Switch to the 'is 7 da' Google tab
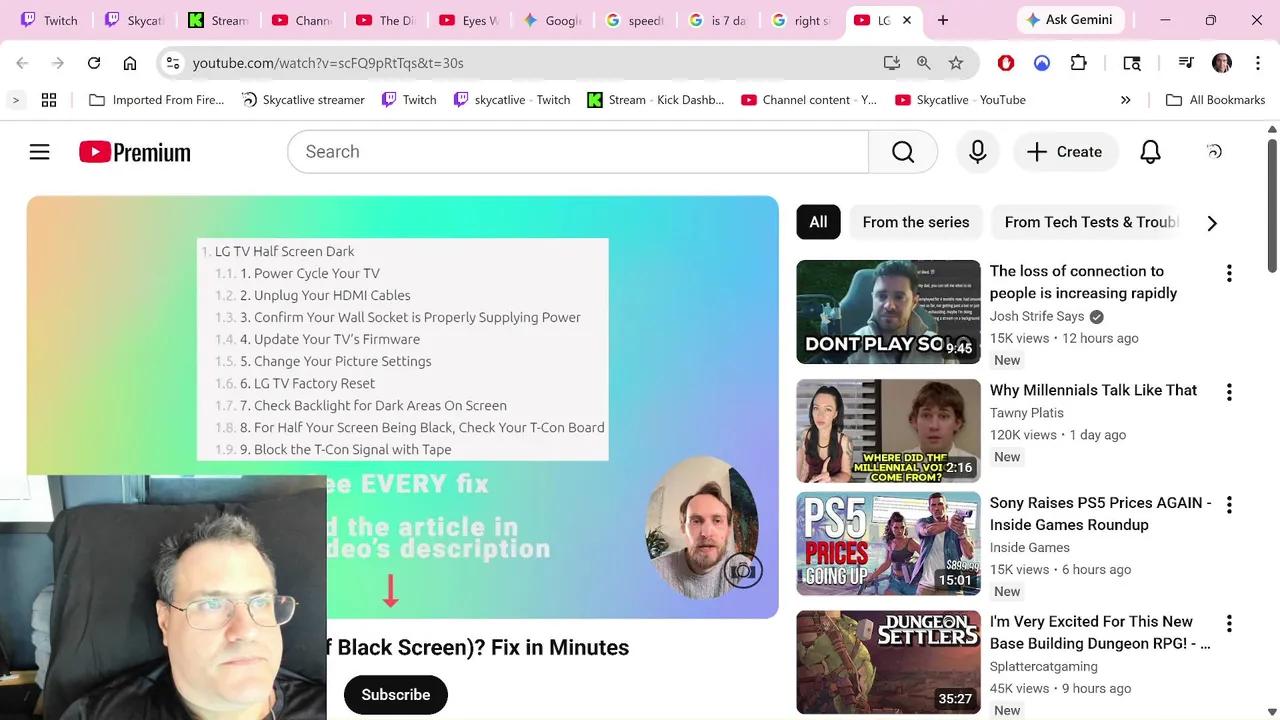1280x720 pixels. (x=718, y=20)
